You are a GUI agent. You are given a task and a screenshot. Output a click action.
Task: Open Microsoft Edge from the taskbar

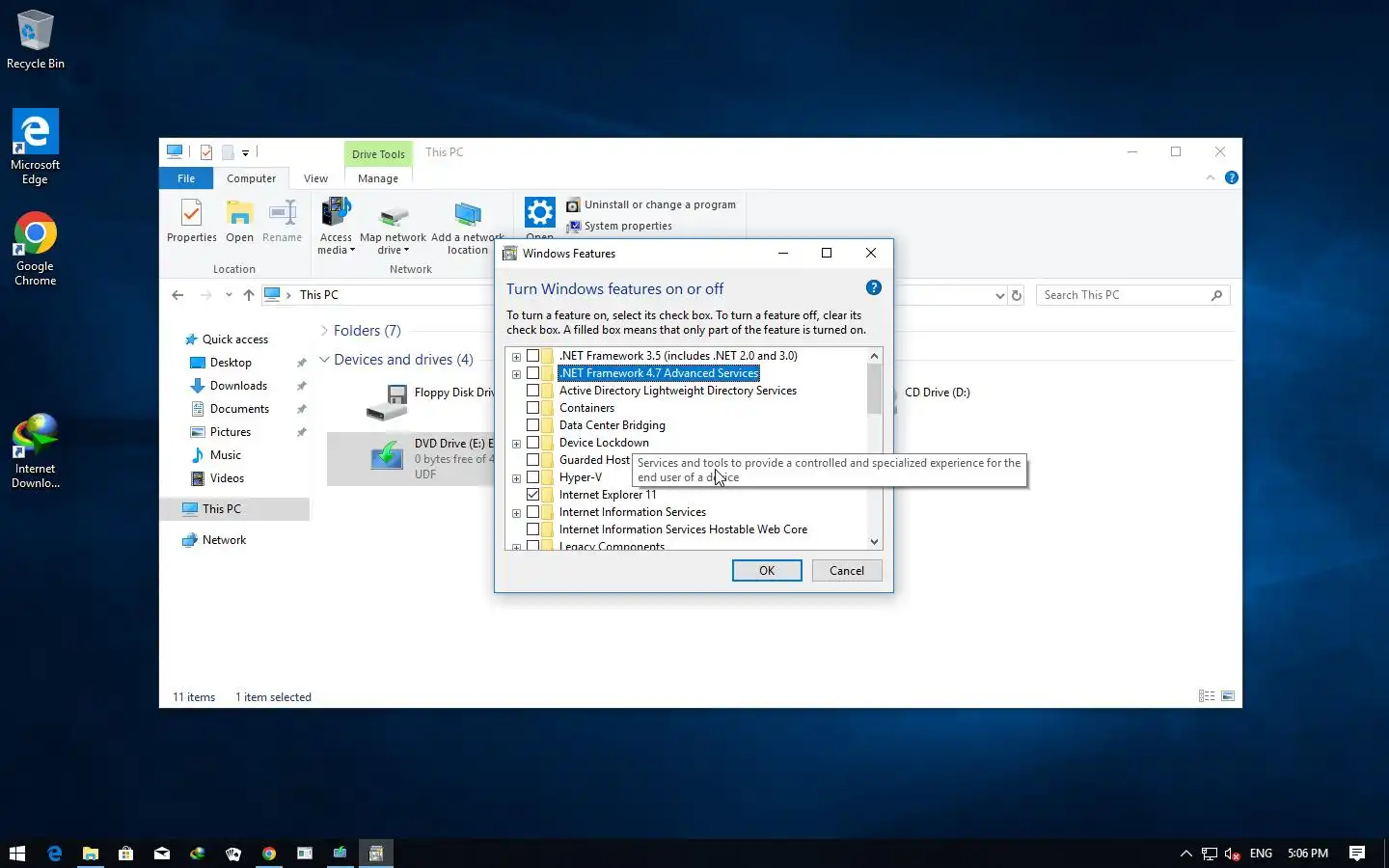point(54,854)
